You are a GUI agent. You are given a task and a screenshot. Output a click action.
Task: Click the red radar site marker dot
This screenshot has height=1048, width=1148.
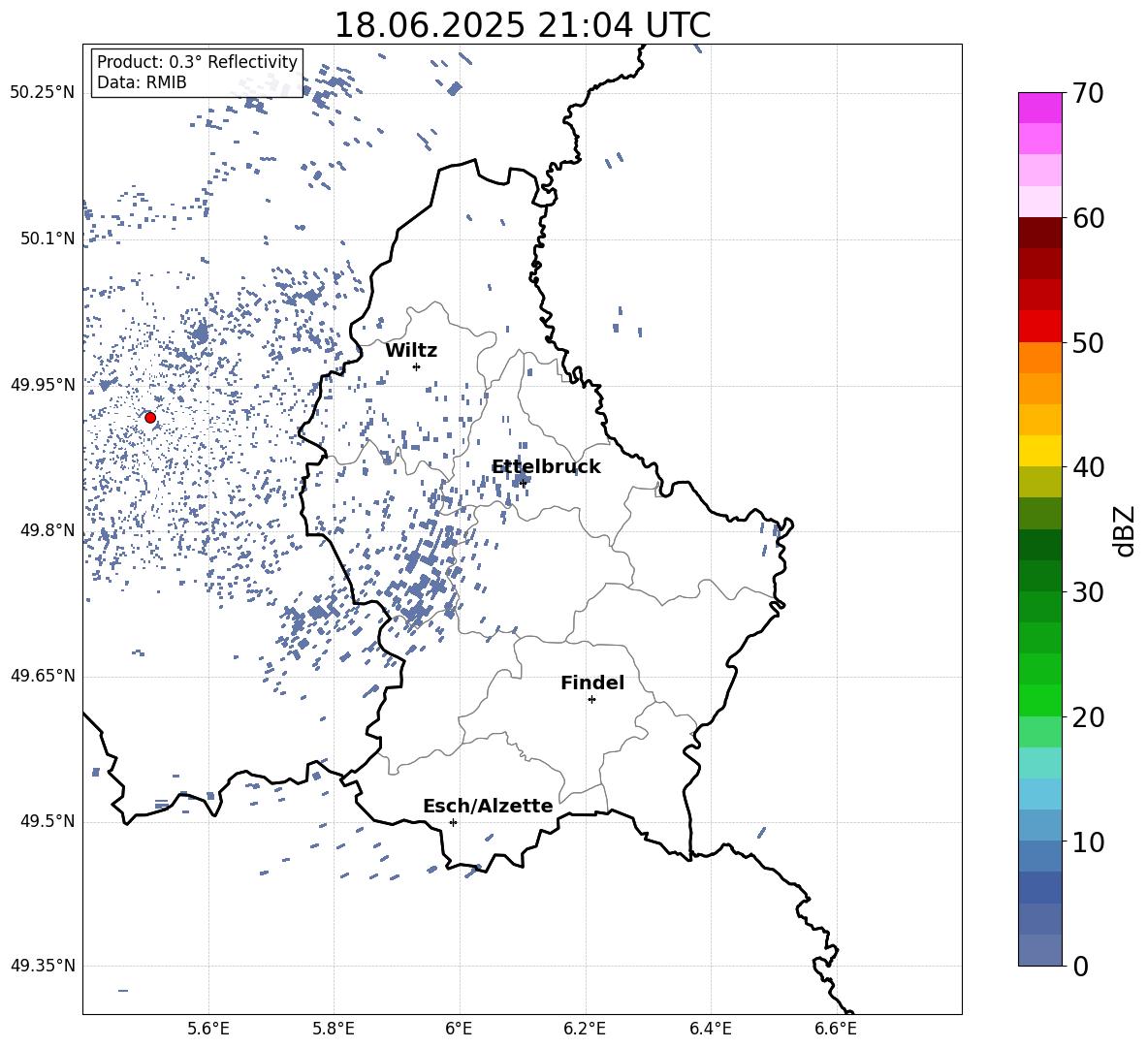tap(150, 418)
